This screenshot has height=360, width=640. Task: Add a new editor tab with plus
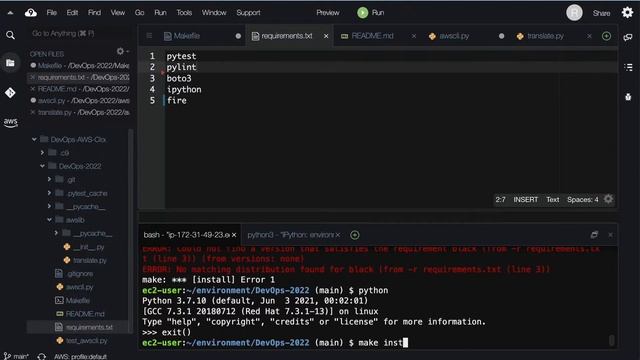[x=606, y=36]
